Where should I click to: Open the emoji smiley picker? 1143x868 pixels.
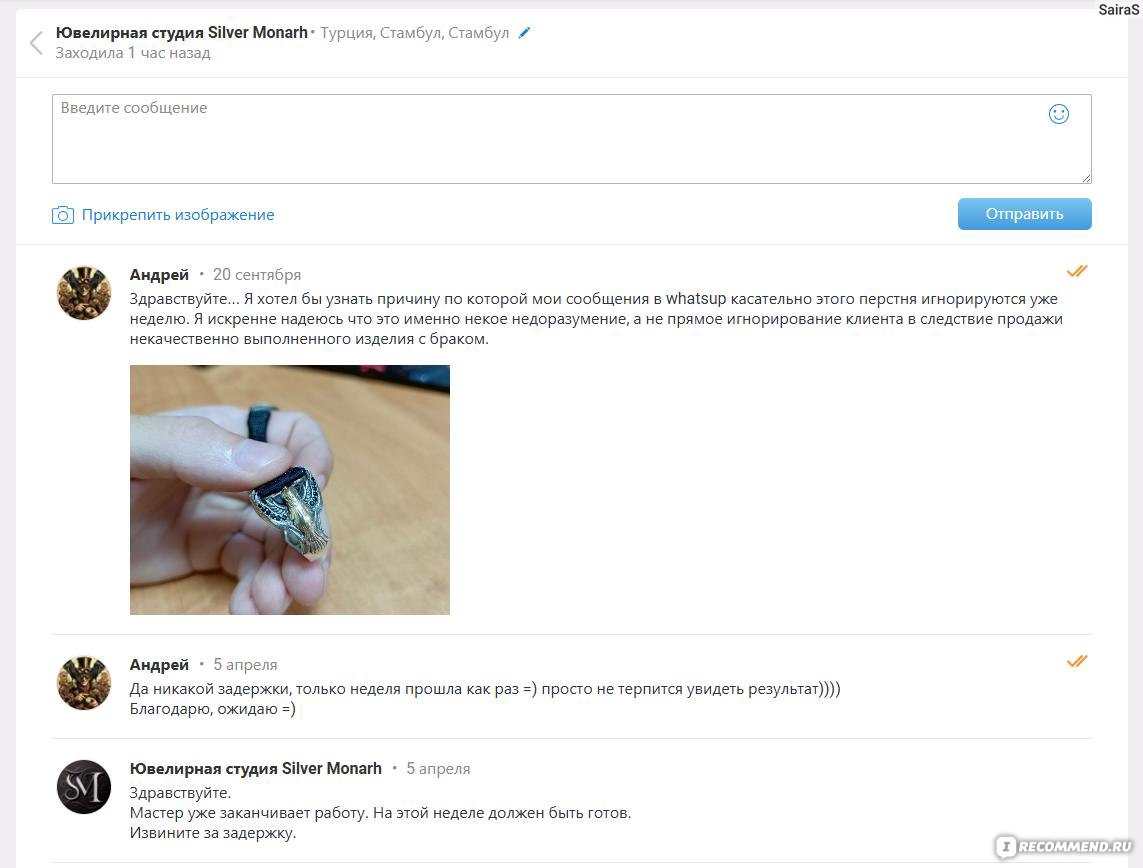point(1058,114)
